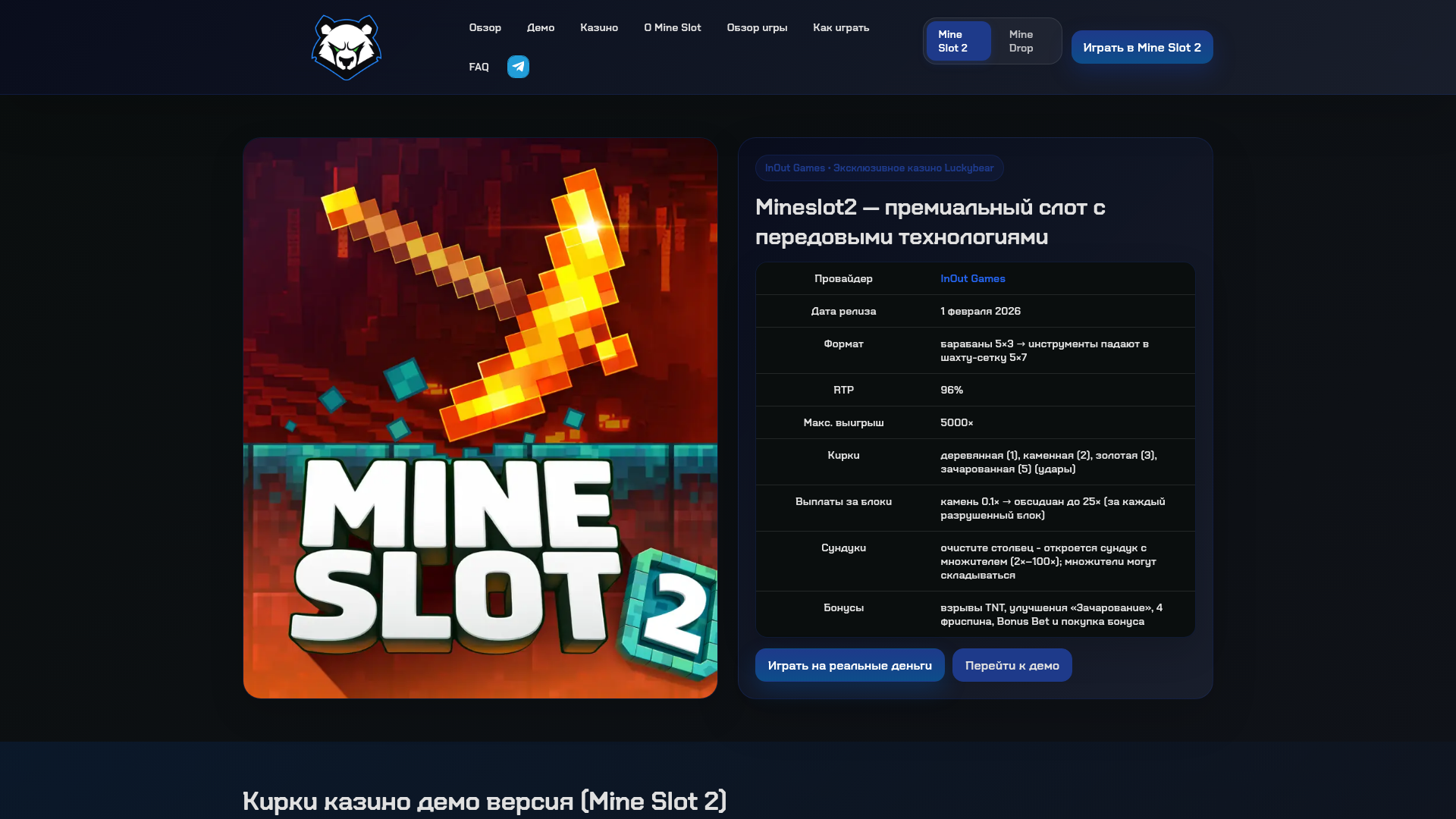Navigate to Обзор игры

pyautogui.click(x=757, y=27)
